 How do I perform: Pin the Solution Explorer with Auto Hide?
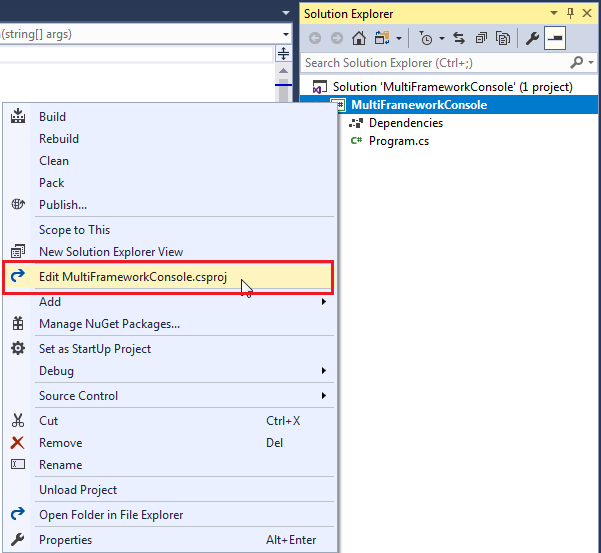(x=571, y=14)
